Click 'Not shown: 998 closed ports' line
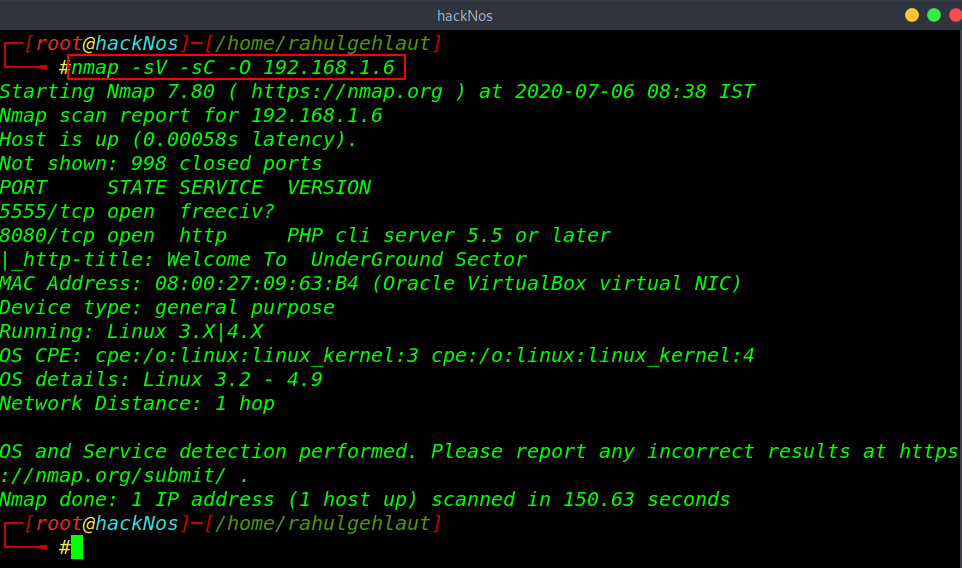 point(161,163)
